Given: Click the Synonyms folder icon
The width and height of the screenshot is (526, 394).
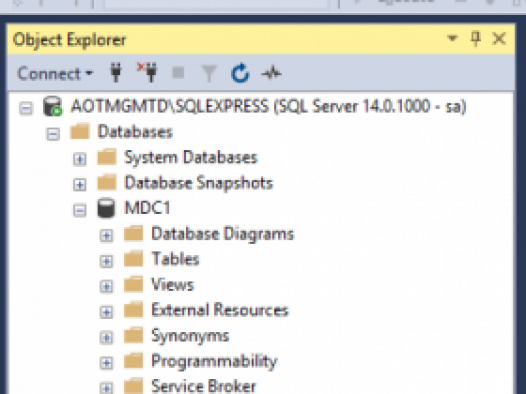Looking at the screenshot, I should pos(134,335).
